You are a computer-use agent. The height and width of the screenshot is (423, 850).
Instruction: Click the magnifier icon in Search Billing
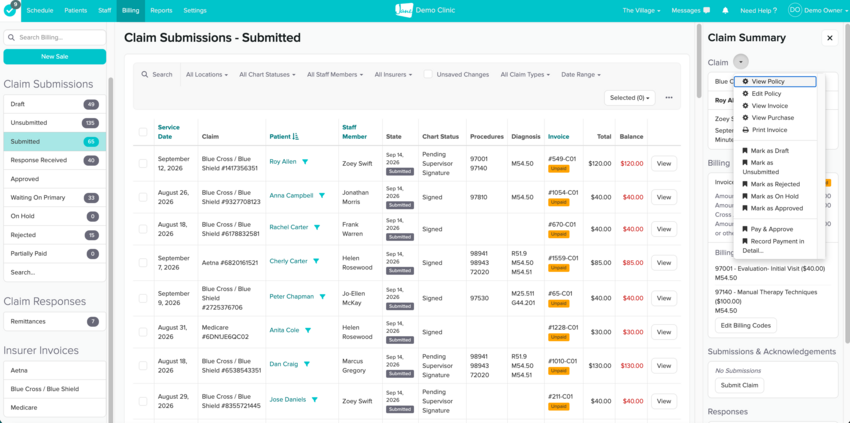pos(11,38)
